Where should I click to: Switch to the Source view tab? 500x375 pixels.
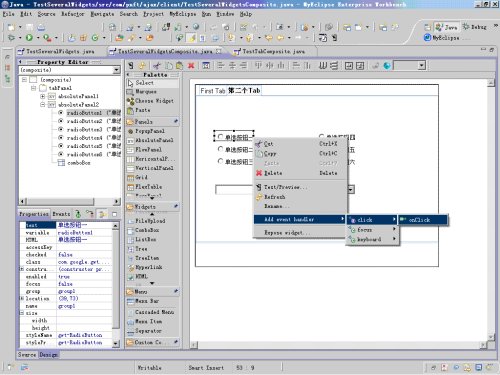[27, 355]
